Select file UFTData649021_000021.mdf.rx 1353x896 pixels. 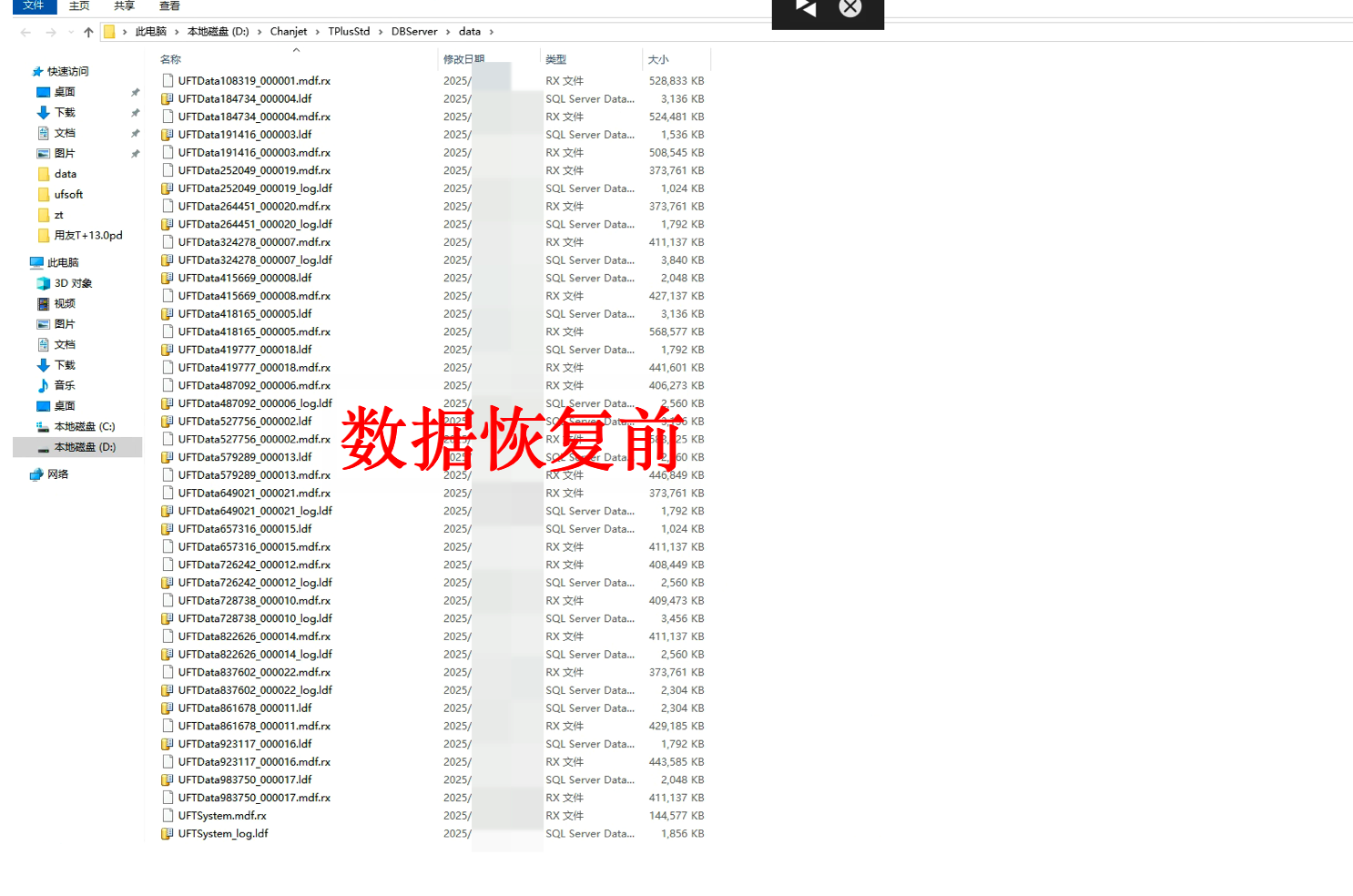254,494
